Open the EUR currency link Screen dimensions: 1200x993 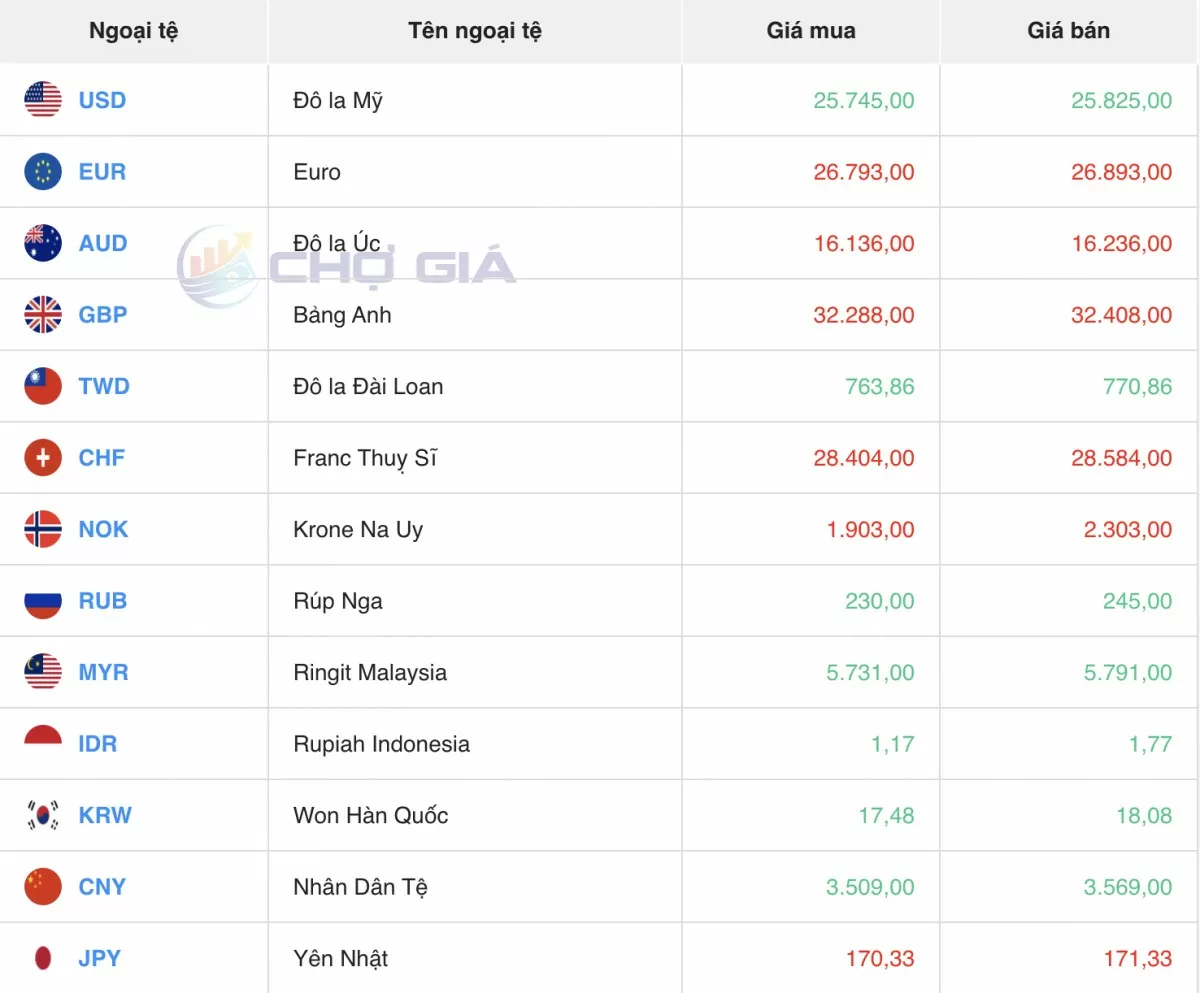click(102, 172)
